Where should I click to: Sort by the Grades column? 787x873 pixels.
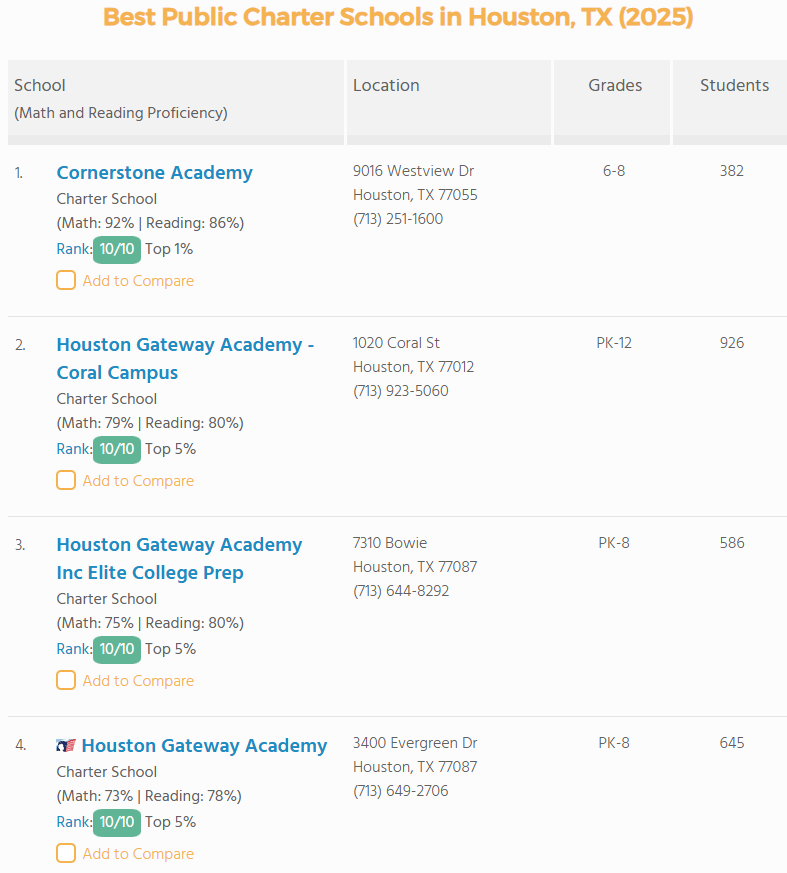point(614,85)
